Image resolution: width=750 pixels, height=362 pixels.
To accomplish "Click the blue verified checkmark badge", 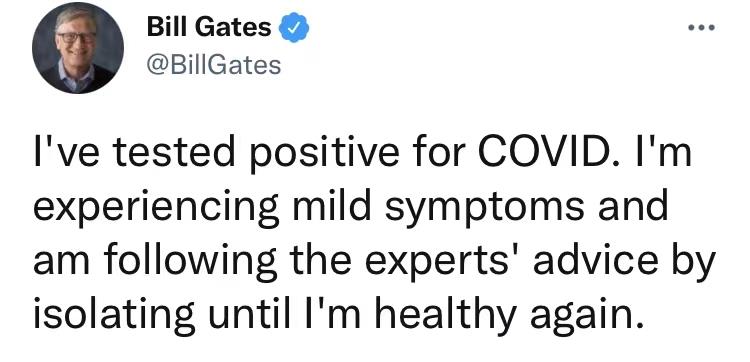I will pos(293,27).
